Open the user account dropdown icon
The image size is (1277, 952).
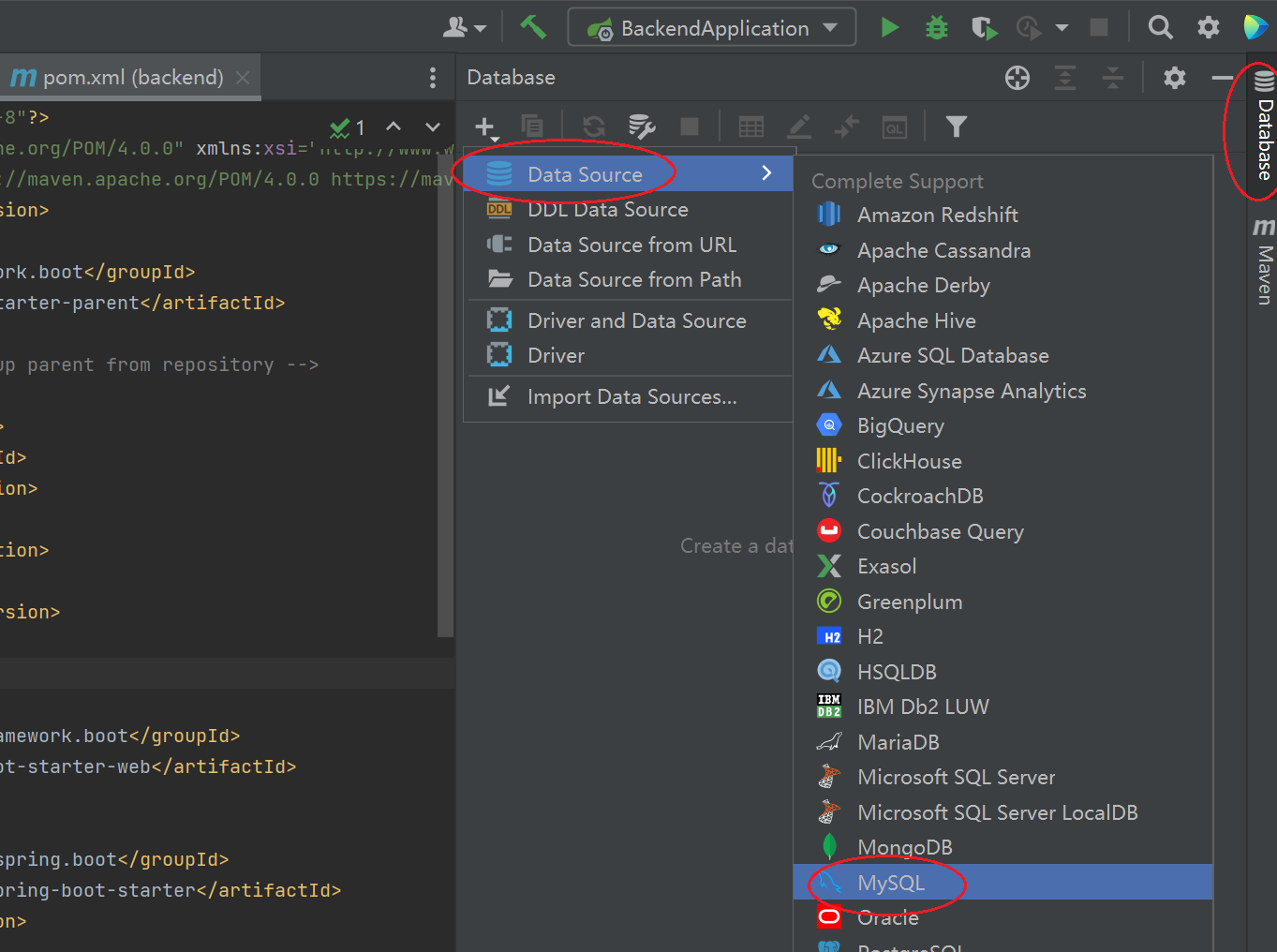click(x=465, y=27)
